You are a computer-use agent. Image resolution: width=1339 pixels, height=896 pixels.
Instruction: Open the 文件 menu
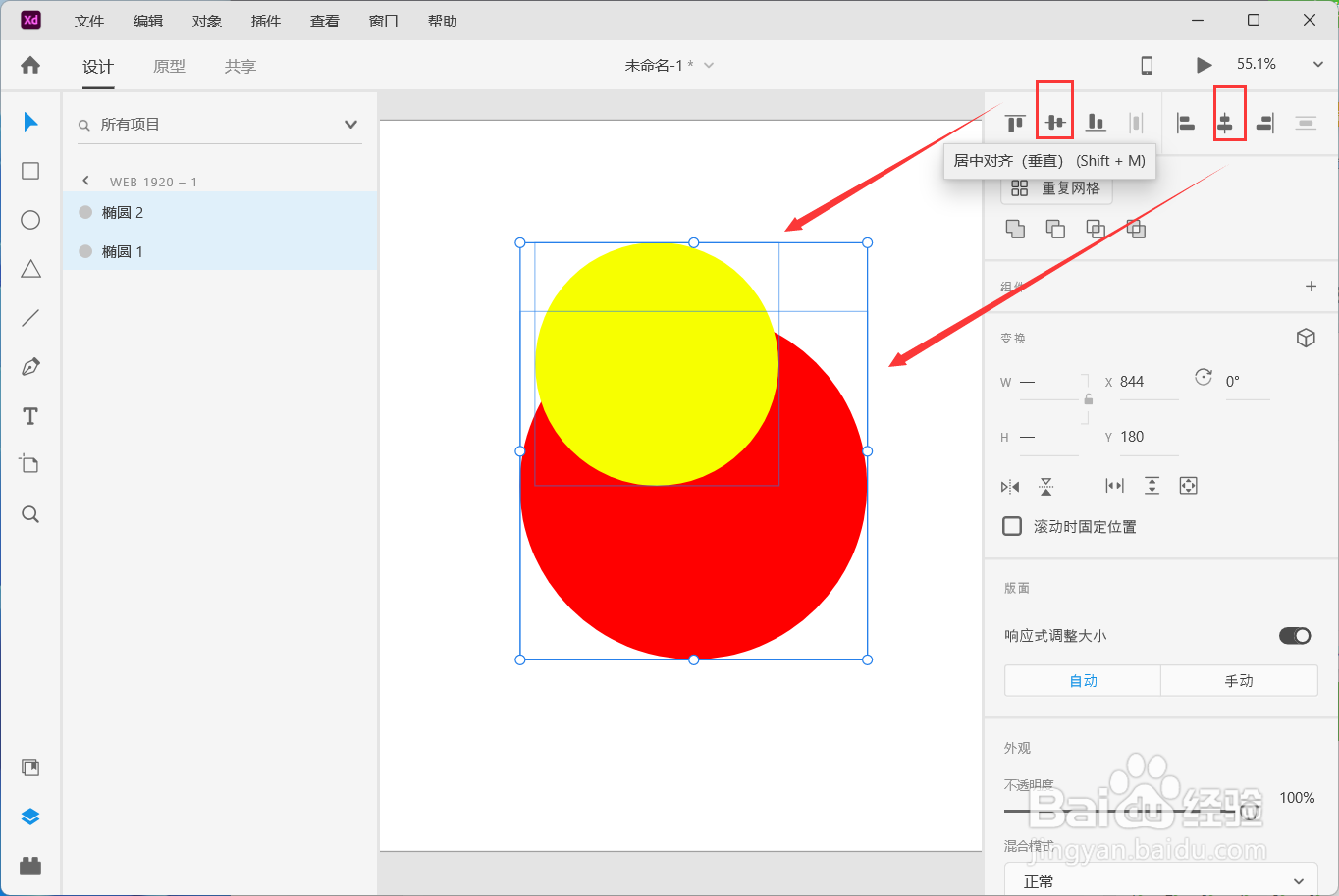click(89, 21)
